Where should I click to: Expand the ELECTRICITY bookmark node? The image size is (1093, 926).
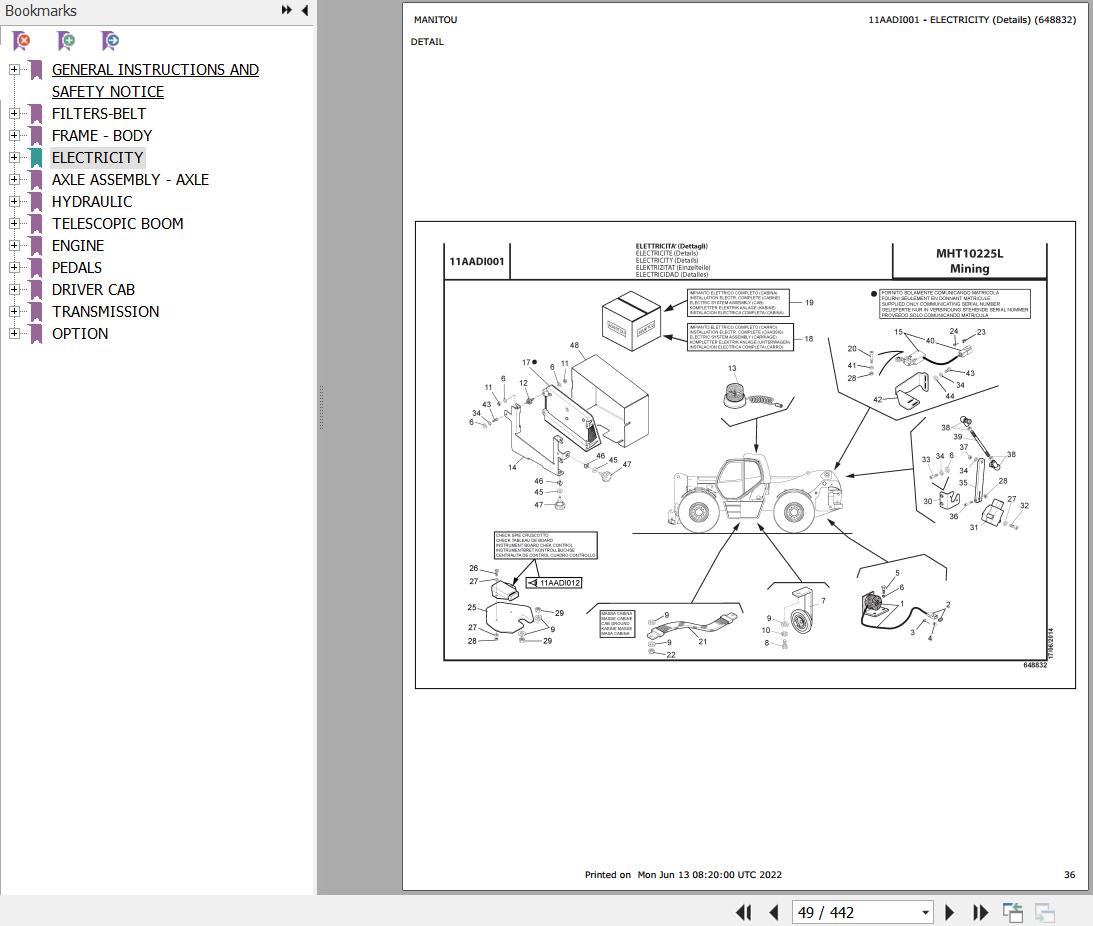click(x=14, y=158)
